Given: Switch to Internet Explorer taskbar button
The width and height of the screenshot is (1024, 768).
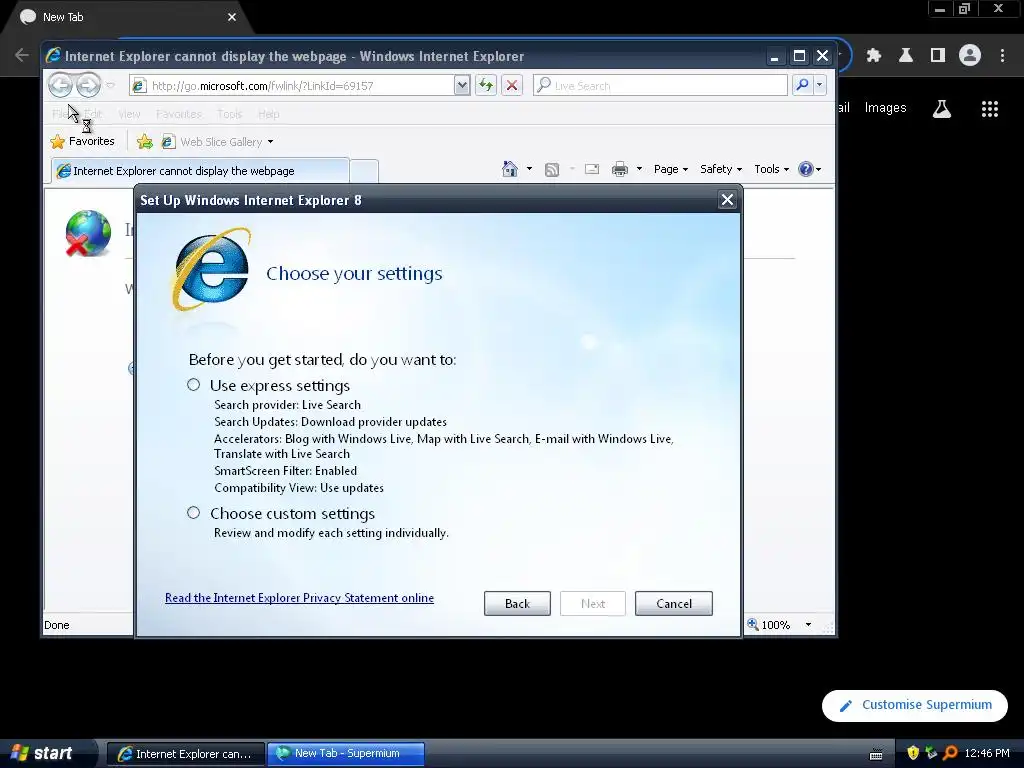Looking at the screenshot, I should [186, 754].
